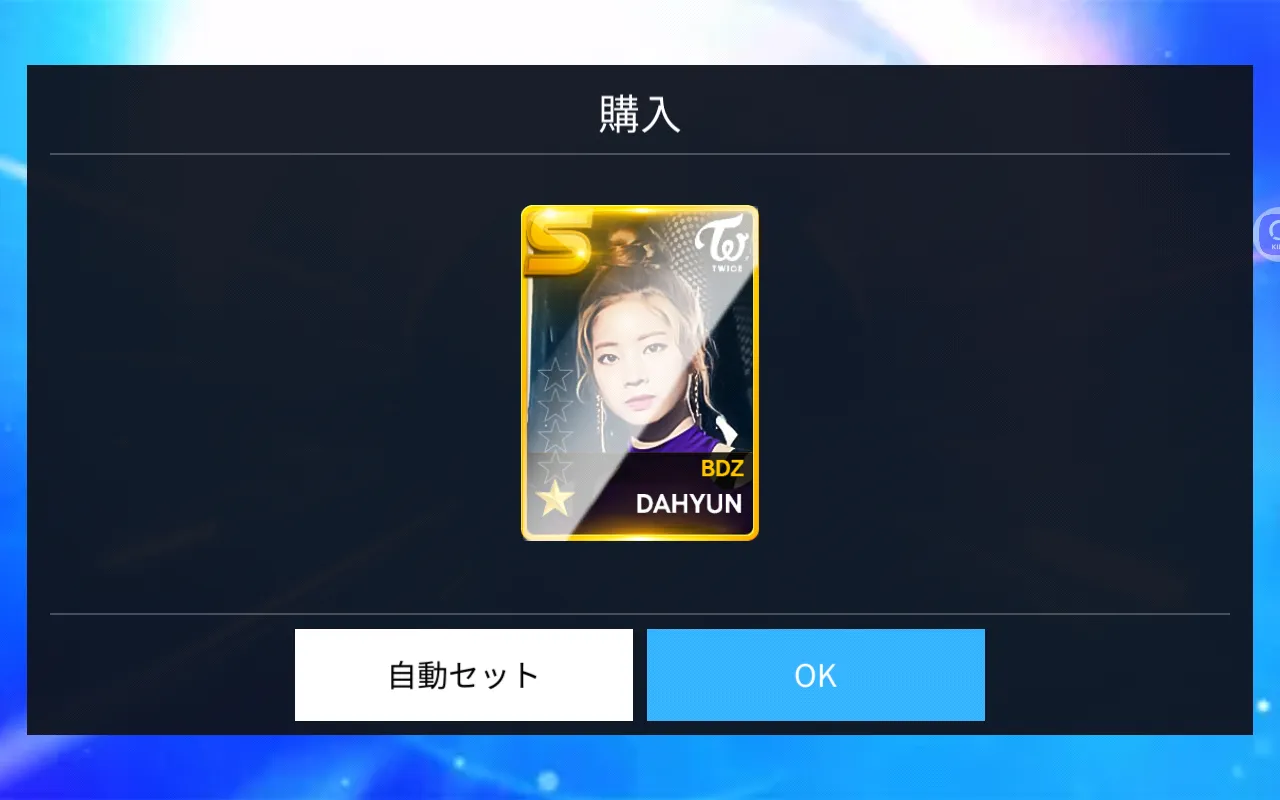Screen dimensions: 1280x800
Task: Click the gold filled star on card
Action: click(x=555, y=499)
